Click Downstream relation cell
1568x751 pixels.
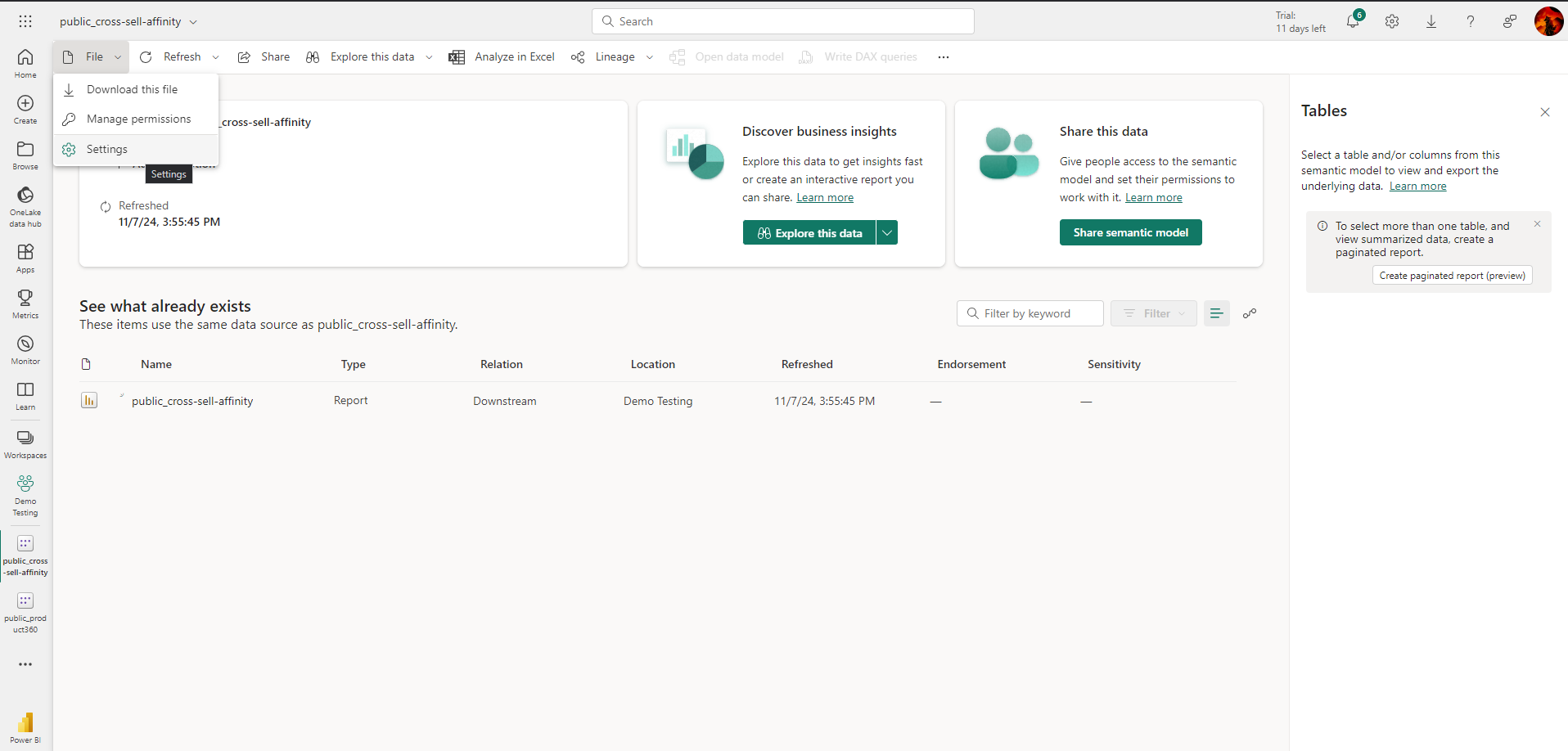(x=505, y=401)
